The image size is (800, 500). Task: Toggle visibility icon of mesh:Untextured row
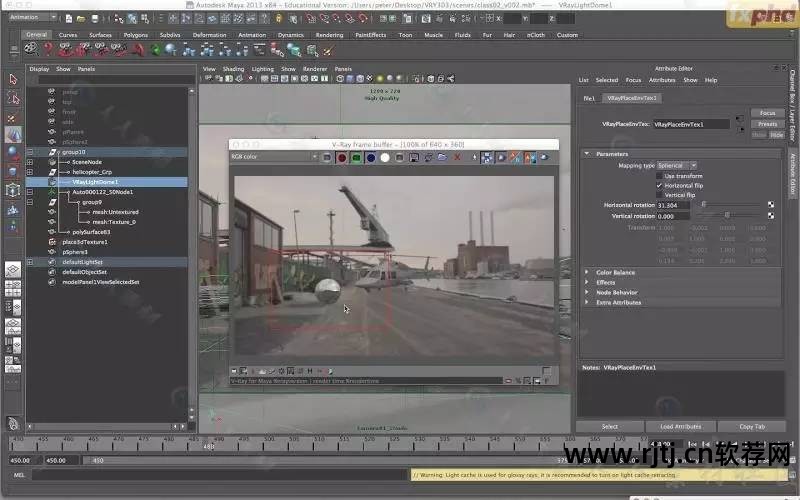click(x=52, y=212)
